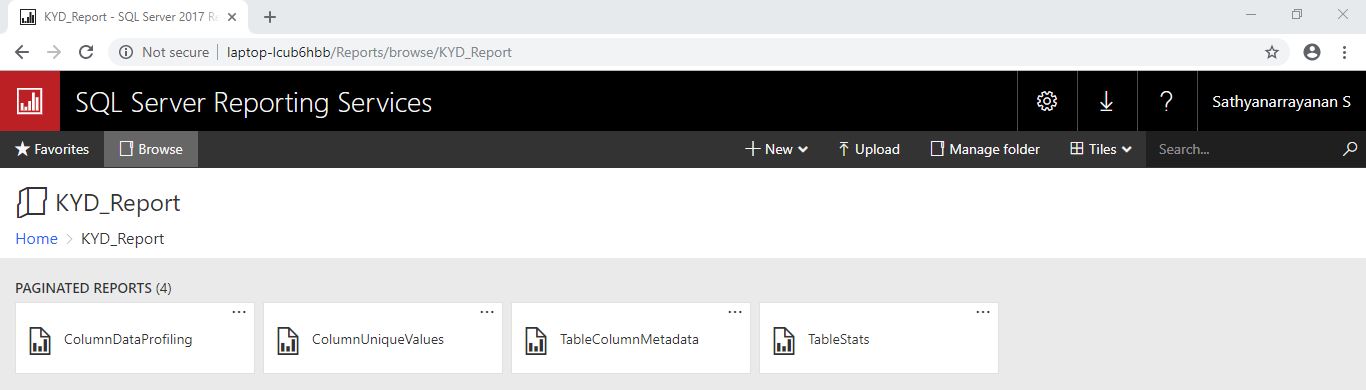This screenshot has height=390, width=1366.
Task: Click the TableColumnMetadata report icon
Action: pos(535,340)
